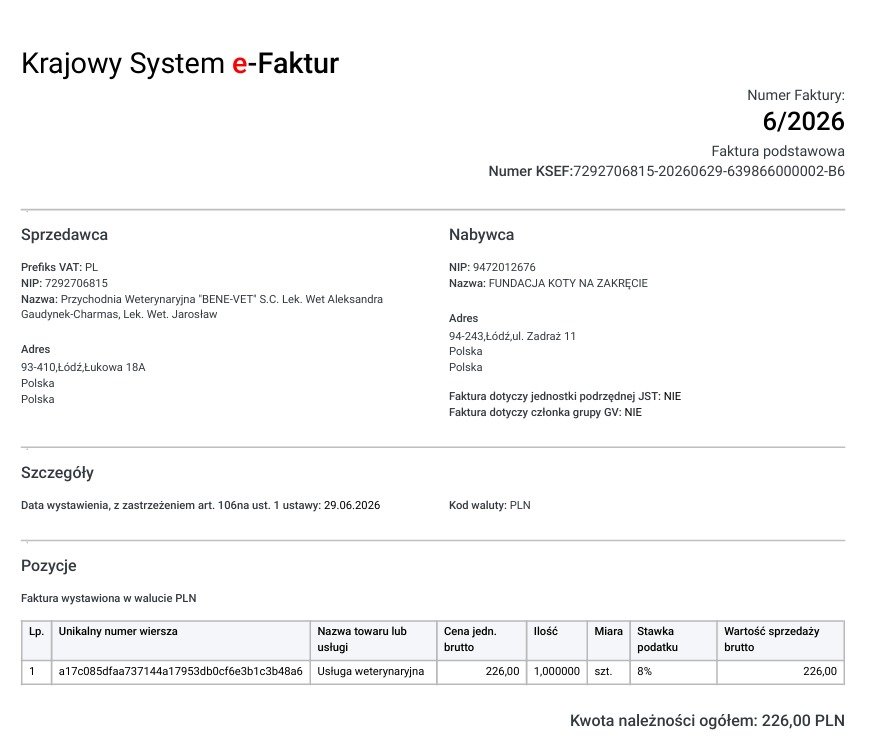Select seller NIP 7292706815

click(x=76, y=283)
